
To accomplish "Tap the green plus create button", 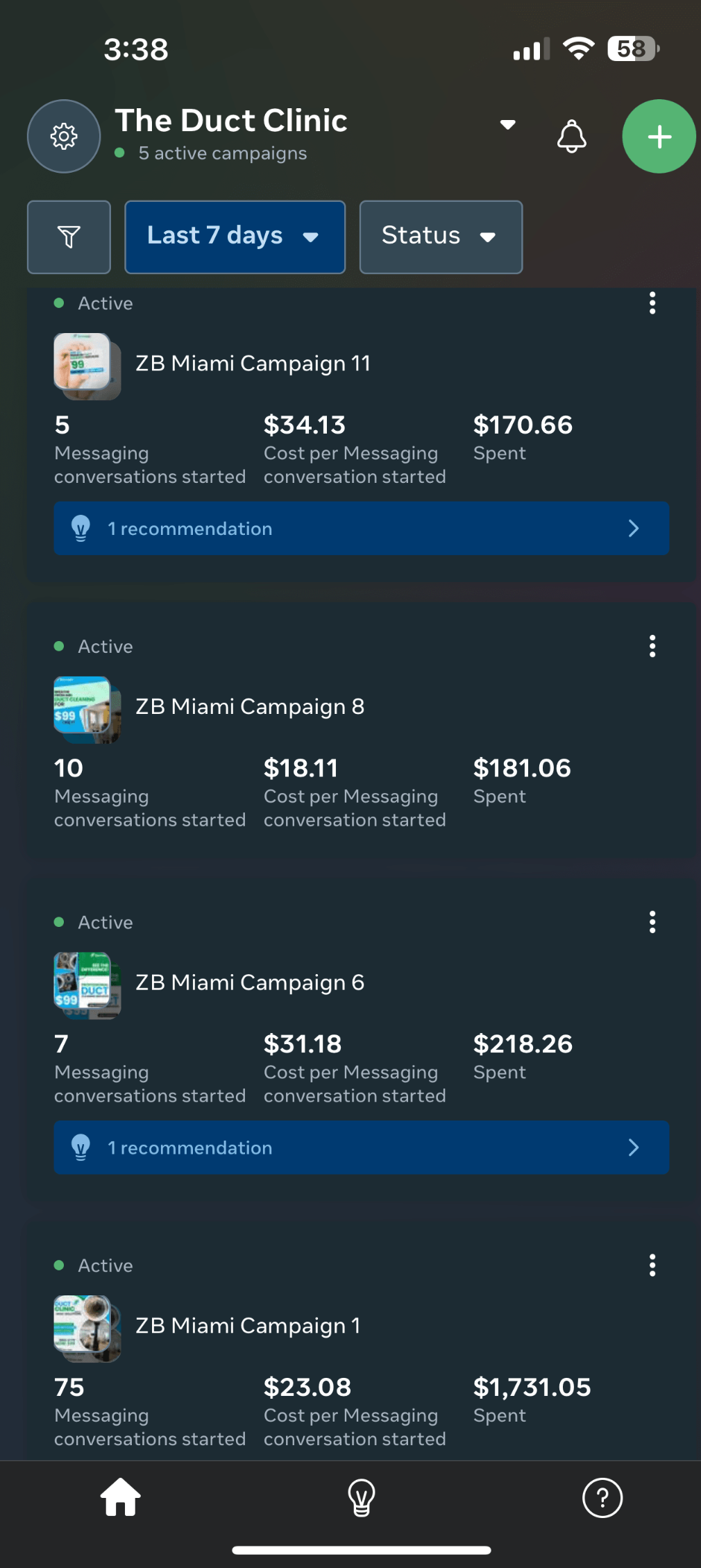I will click(x=659, y=137).
